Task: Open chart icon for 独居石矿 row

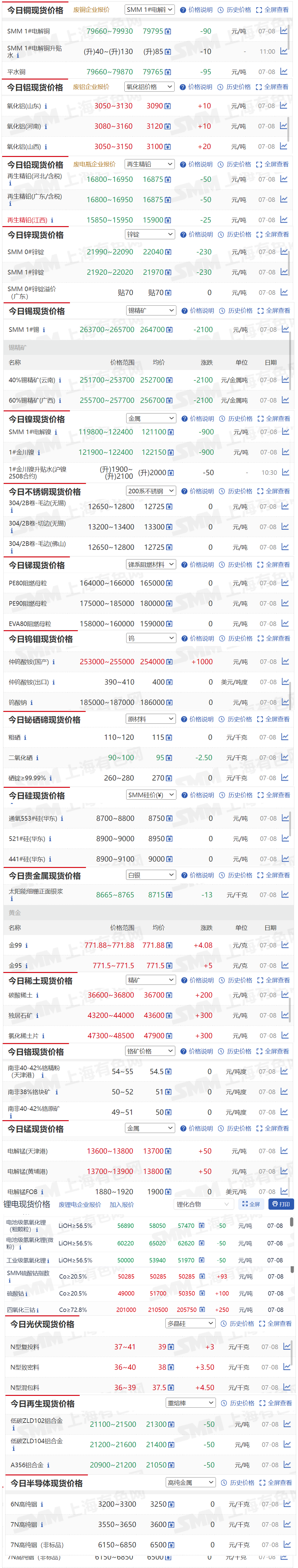Action: (x=285, y=1015)
